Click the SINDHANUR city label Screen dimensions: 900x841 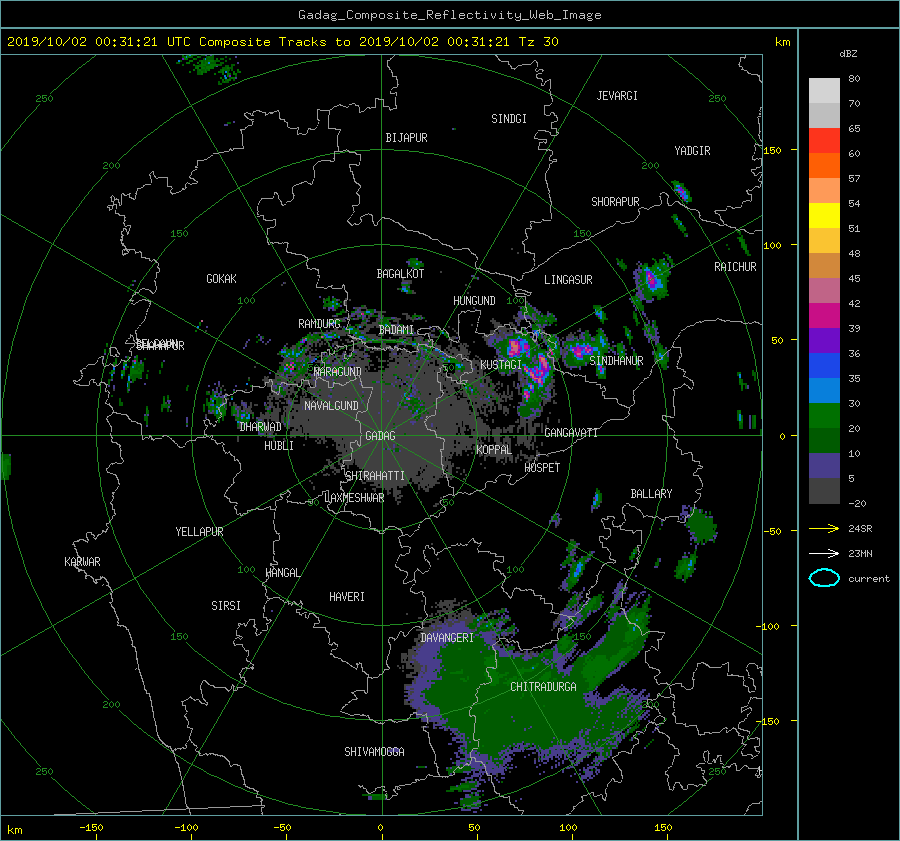point(616,361)
